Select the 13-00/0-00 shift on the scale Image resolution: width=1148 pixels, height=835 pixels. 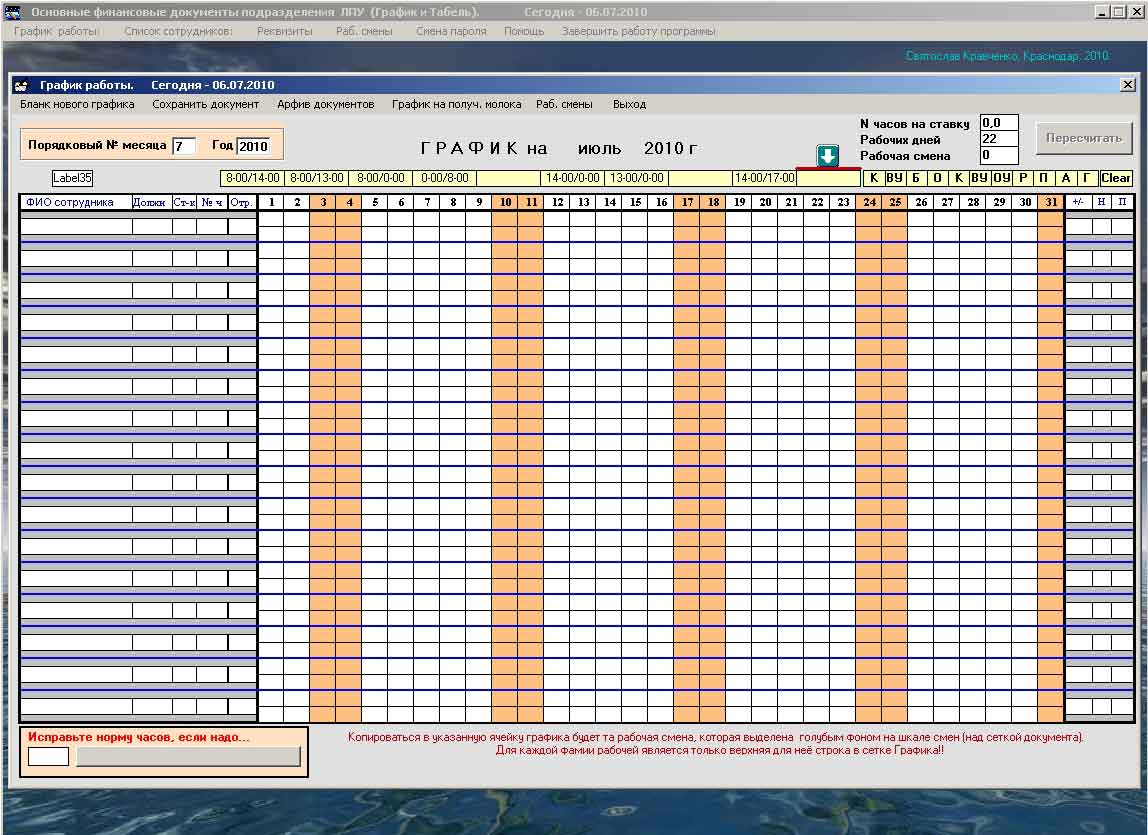coord(636,178)
